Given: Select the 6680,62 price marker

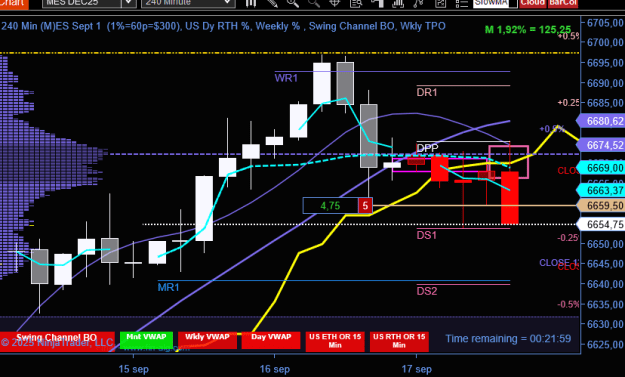Looking at the screenshot, I should [602, 121].
